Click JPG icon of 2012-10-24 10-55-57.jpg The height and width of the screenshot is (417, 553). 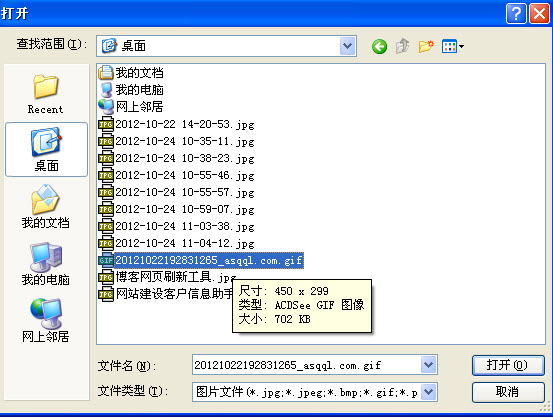click(x=105, y=192)
